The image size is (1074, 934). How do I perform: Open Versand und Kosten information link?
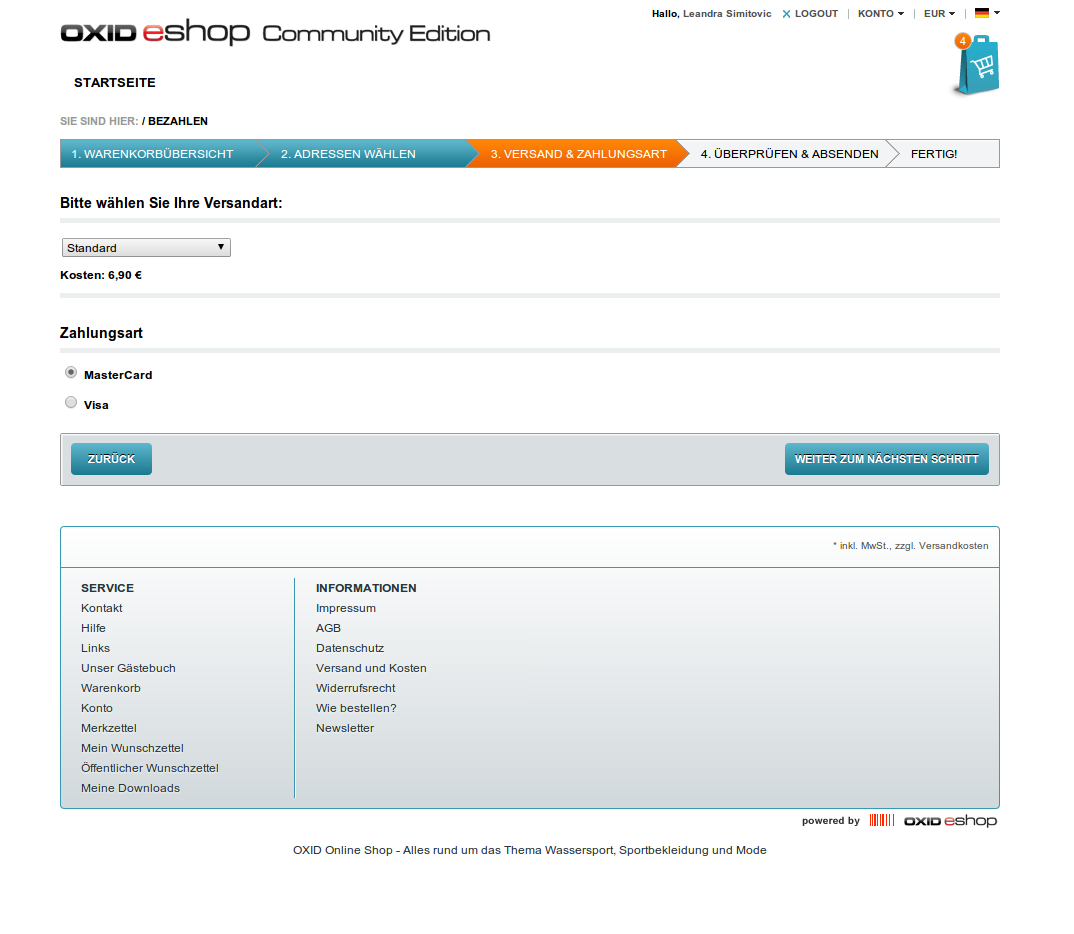[371, 668]
